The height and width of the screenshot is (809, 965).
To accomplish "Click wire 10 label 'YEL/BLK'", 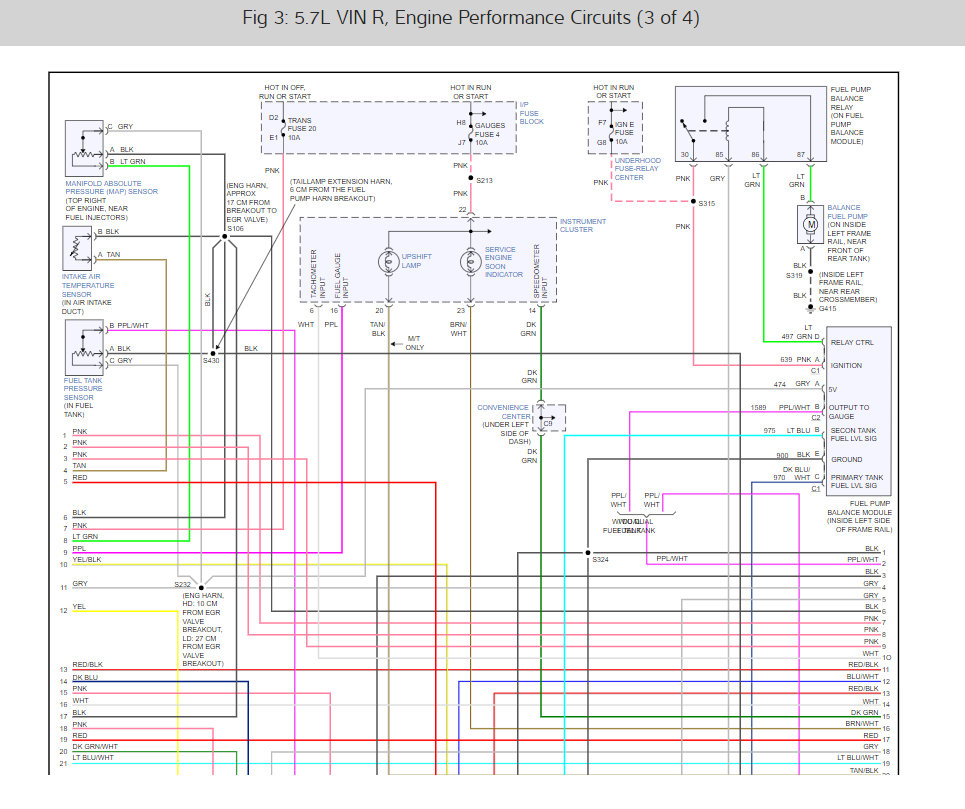I will point(87,559).
